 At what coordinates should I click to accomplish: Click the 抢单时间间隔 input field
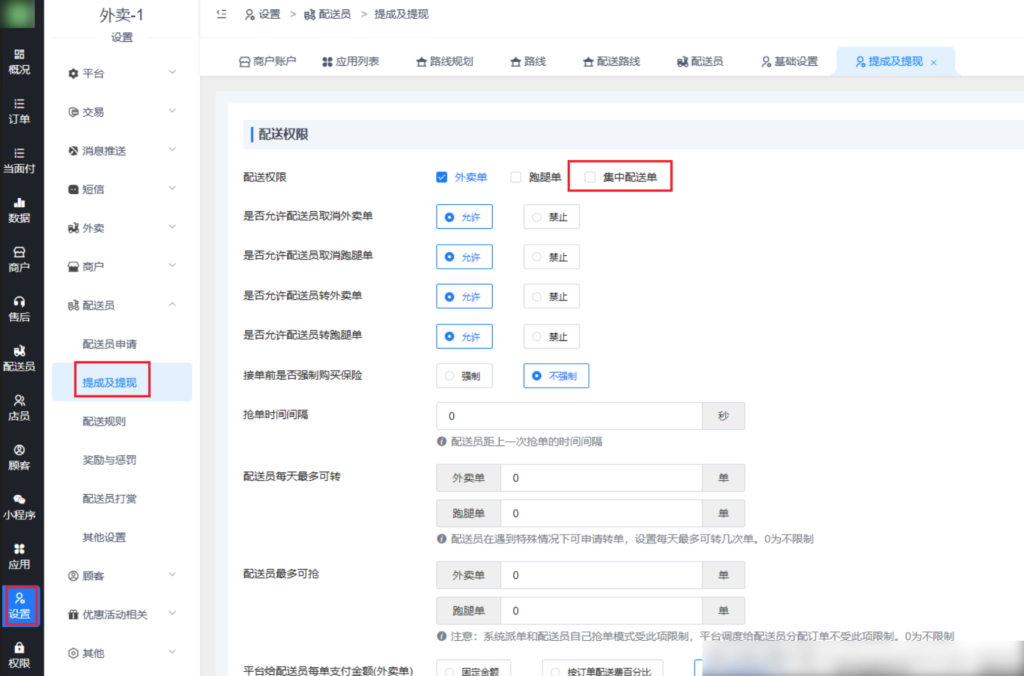click(x=569, y=415)
